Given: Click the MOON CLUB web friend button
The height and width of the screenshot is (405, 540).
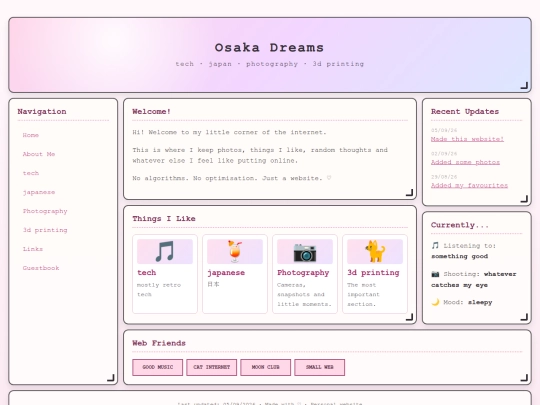Looking at the screenshot, I should (266, 367).
